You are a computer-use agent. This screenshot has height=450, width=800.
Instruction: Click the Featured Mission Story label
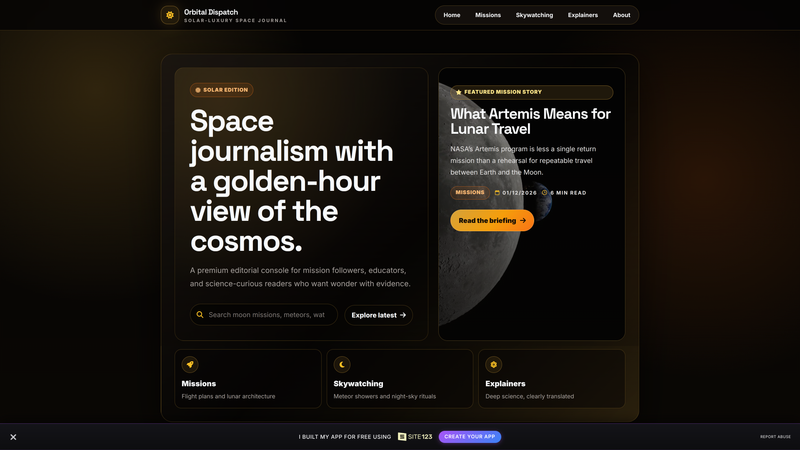click(503, 92)
